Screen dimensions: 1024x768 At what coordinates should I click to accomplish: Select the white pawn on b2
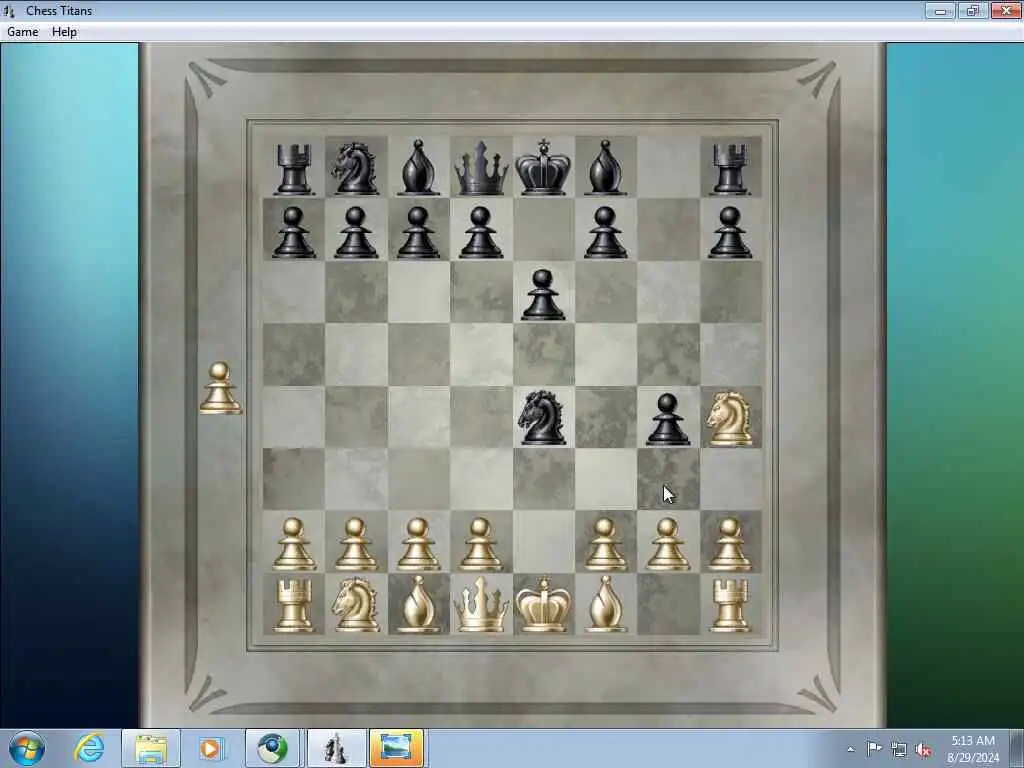[355, 544]
